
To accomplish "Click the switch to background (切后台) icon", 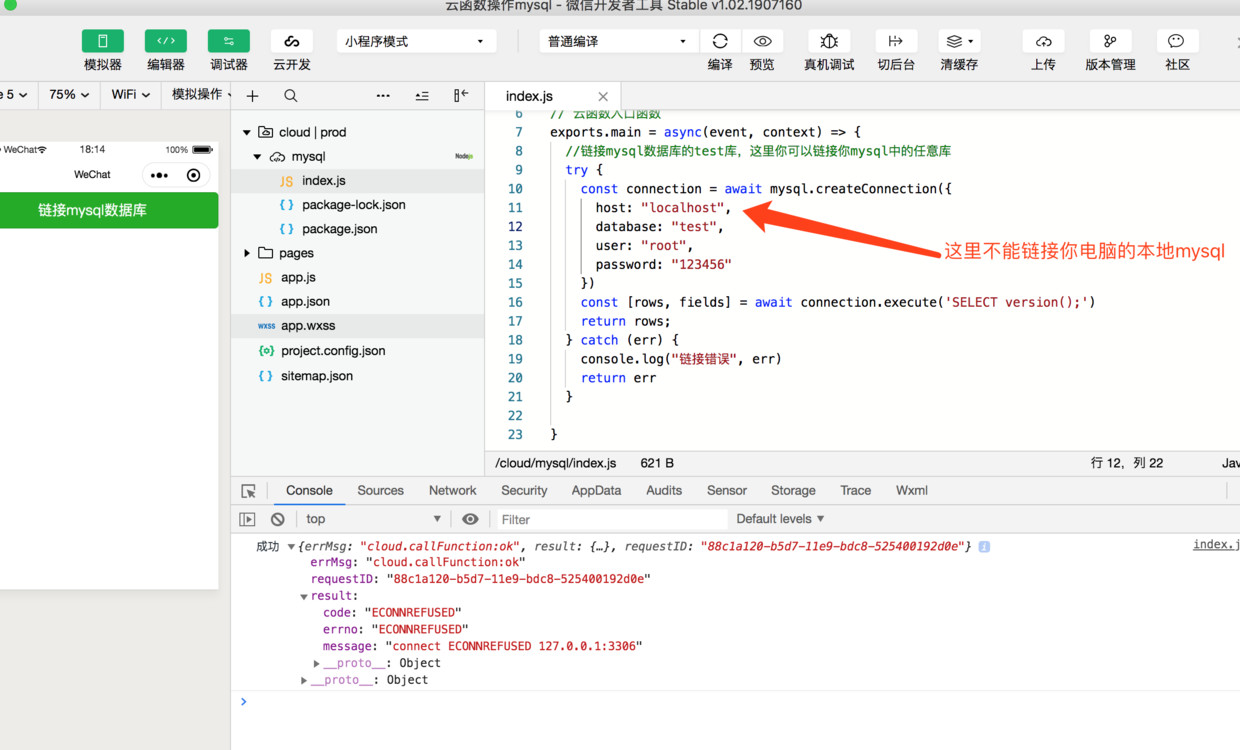I will [x=896, y=41].
